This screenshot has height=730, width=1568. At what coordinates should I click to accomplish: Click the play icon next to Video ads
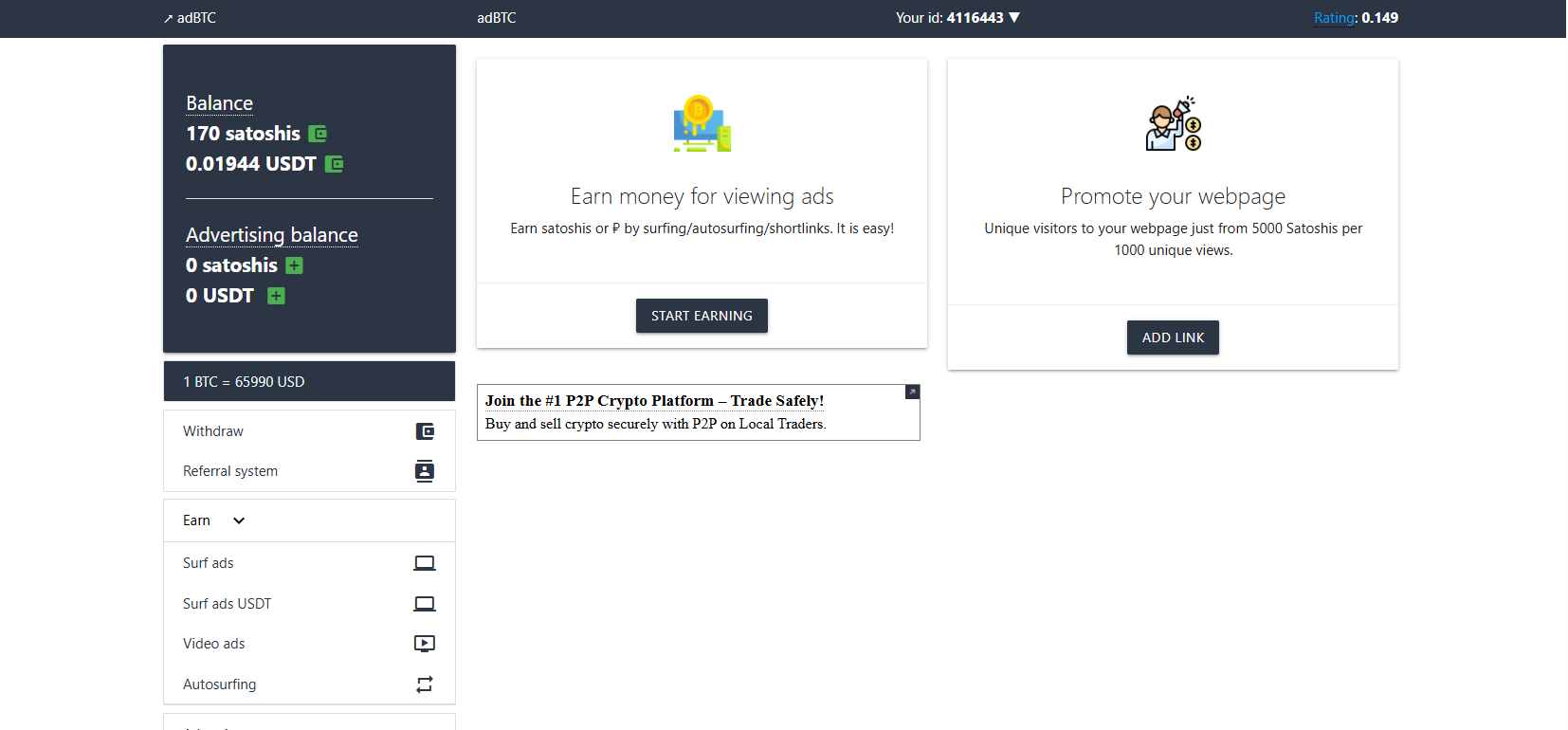(x=425, y=644)
